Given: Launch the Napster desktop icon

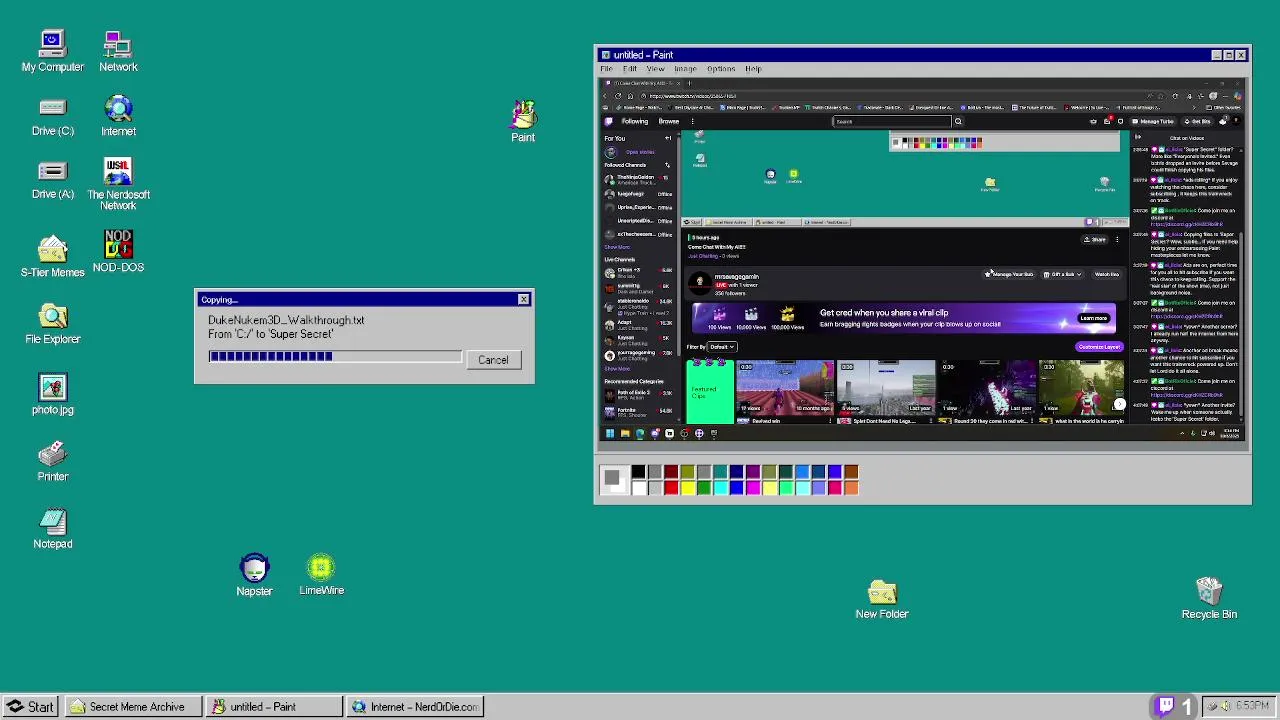Looking at the screenshot, I should click(254, 575).
